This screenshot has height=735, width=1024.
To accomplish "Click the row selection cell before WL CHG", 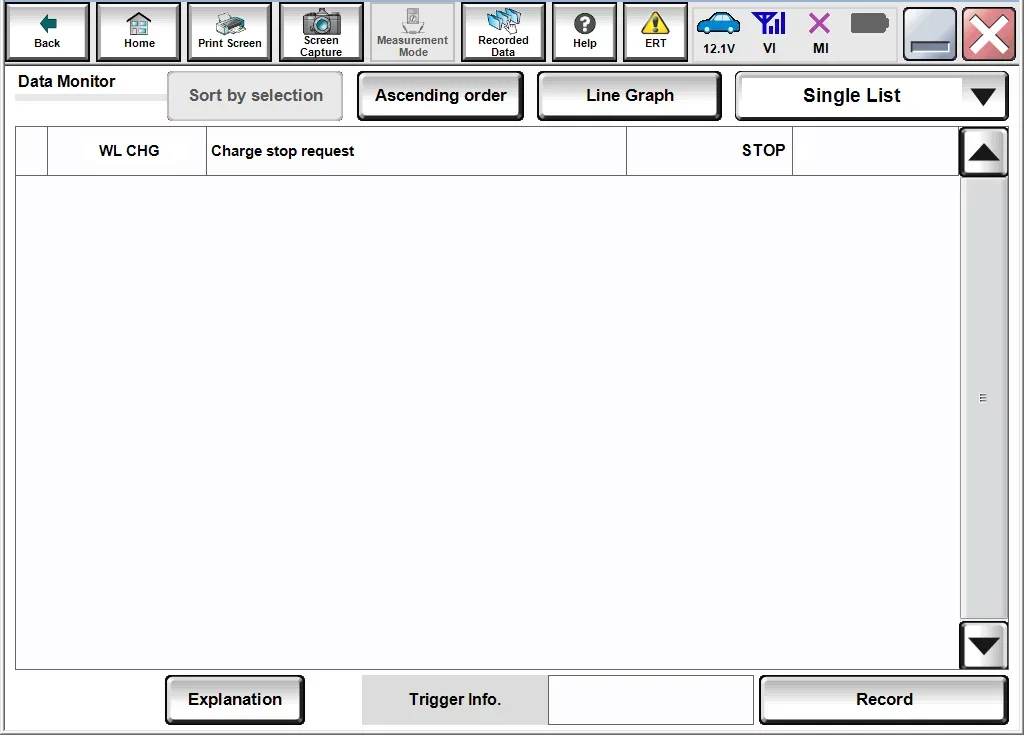I will [31, 151].
